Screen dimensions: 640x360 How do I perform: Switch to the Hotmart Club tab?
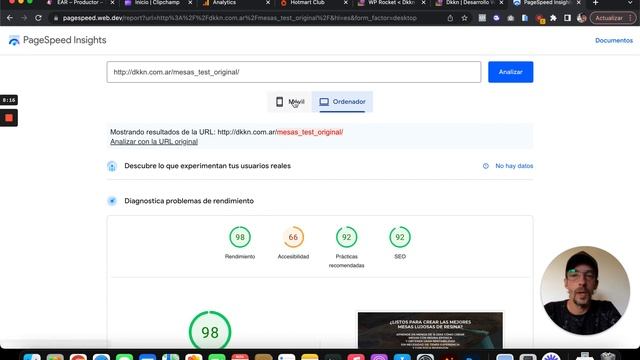[307, 3]
